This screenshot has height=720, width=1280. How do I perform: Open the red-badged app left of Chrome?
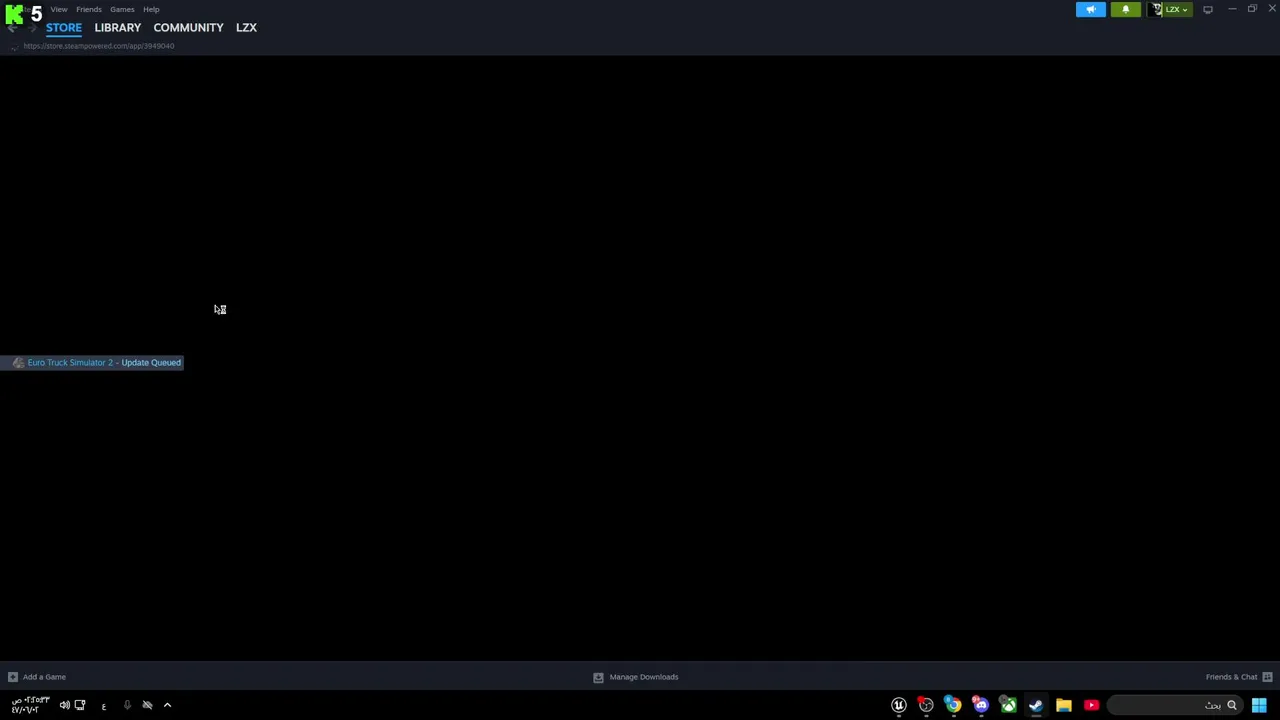pos(926,706)
